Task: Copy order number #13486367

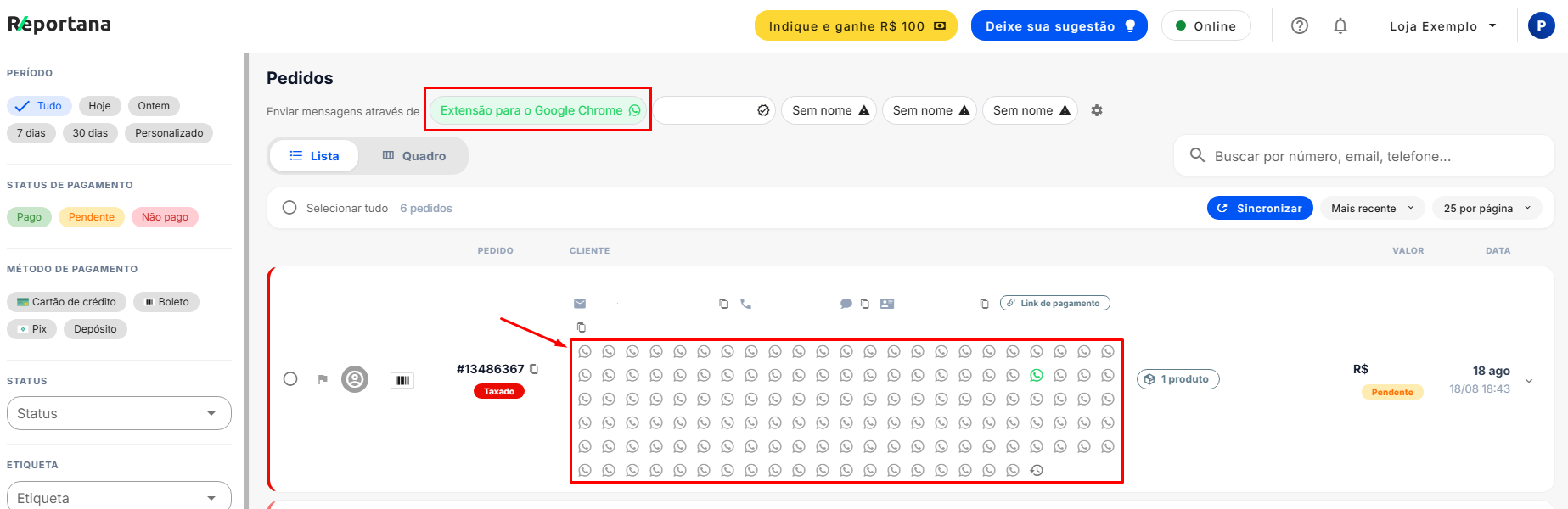Action: pos(534,369)
